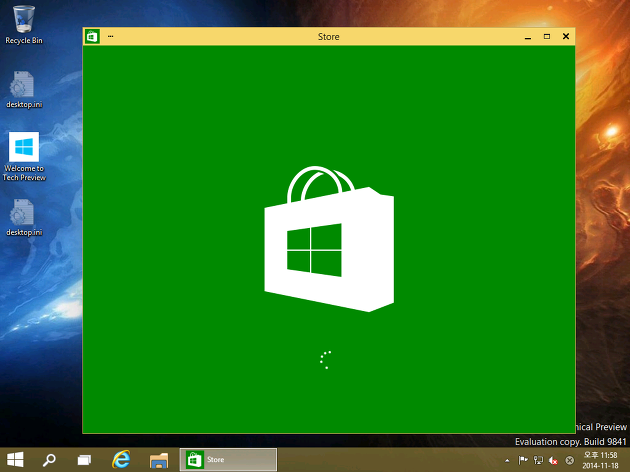Launch Internet Explorer from taskbar
This screenshot has height=472, width=630.
point(121,460)
